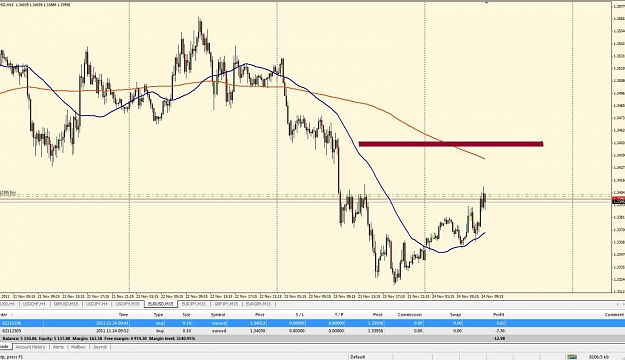Click the open price 1.34058
Viewport: 625px width, 360px height.
[257, 330]
